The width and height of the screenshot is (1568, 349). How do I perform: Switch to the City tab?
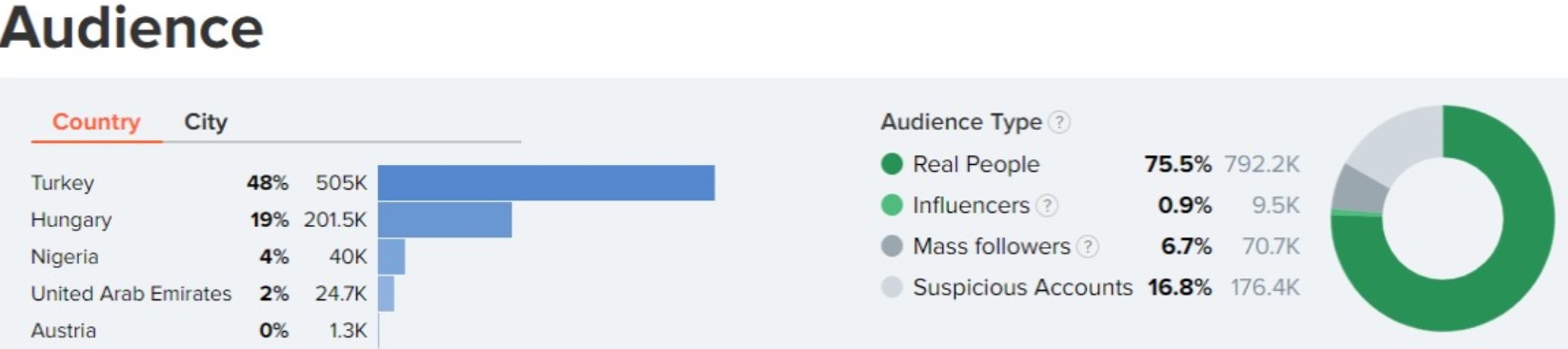(206, 122)
